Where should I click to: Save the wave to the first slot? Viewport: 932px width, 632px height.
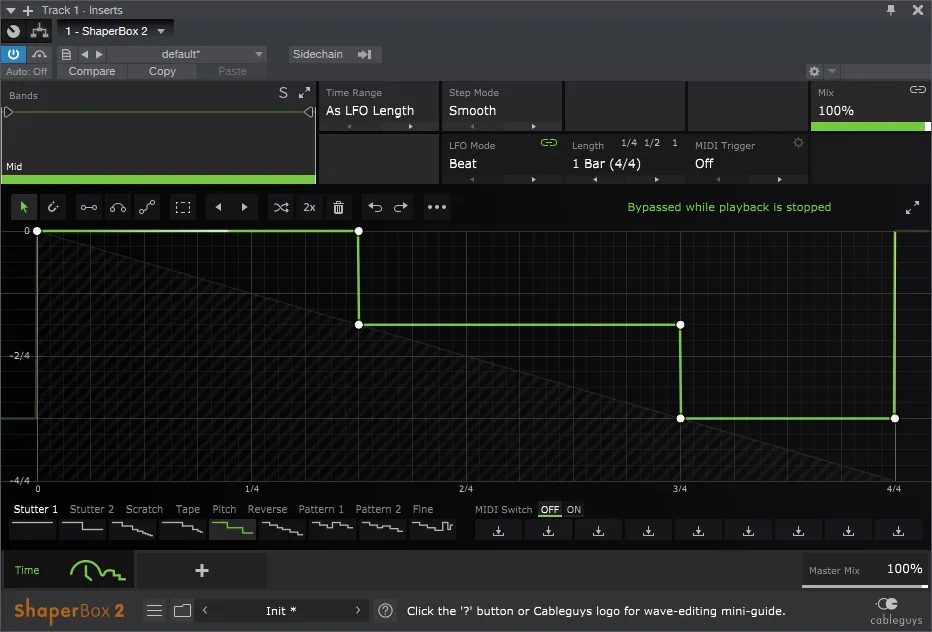[499, 531]
